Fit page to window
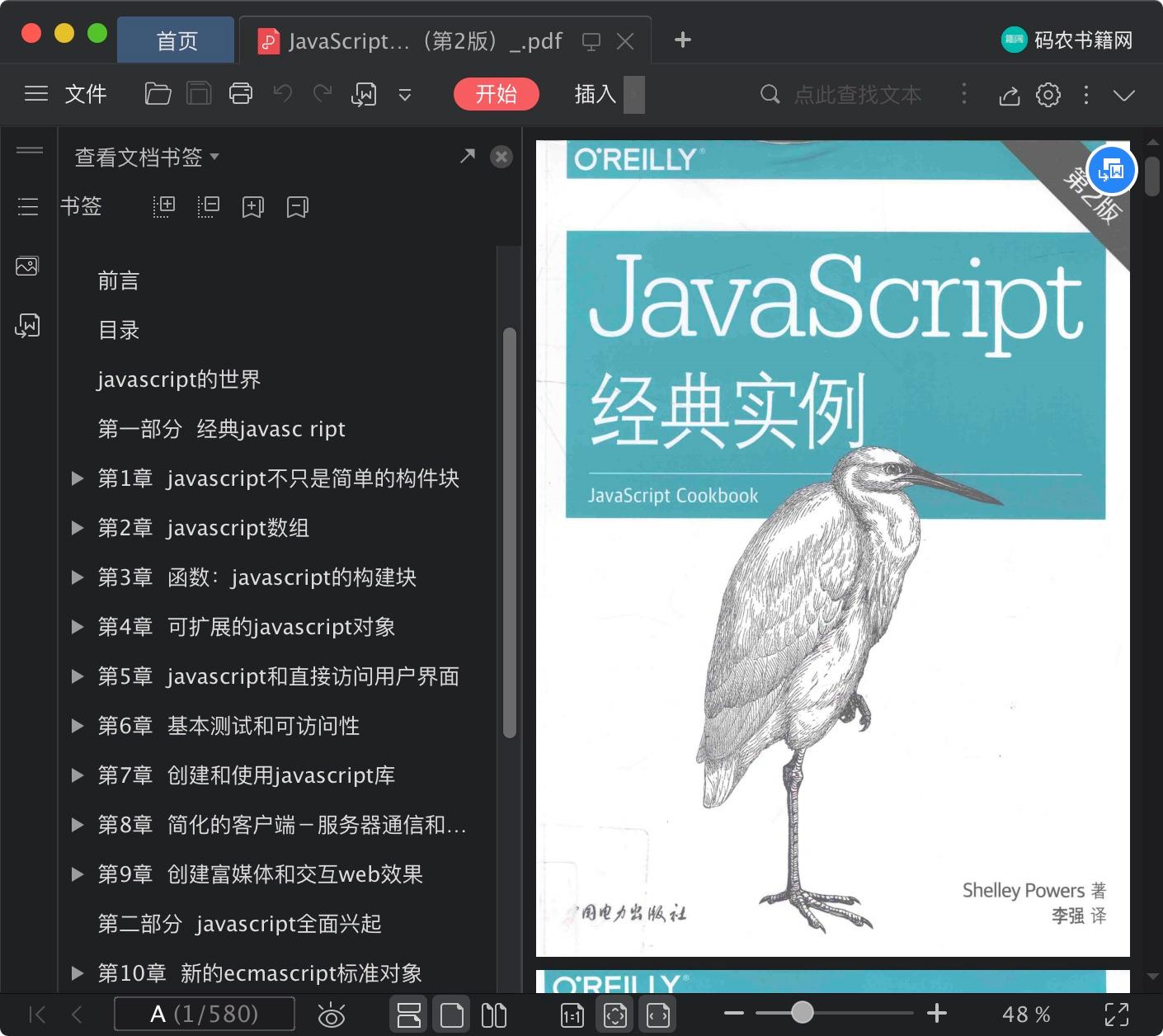 (615, 1015)
